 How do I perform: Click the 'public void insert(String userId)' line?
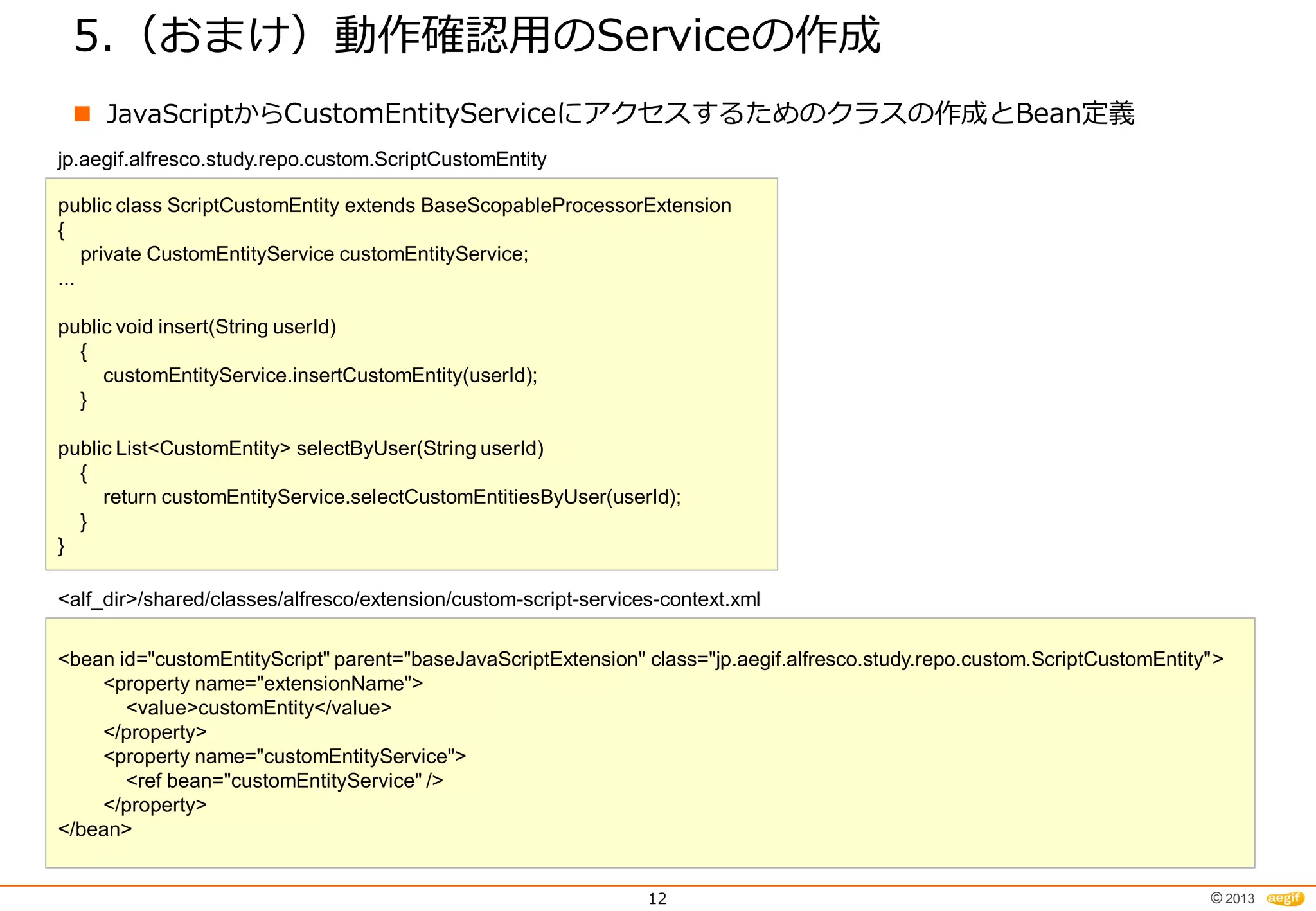(x=197, y=327)
